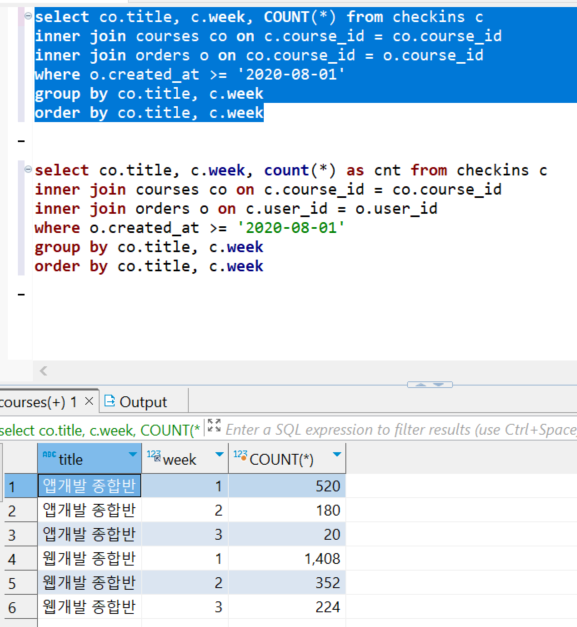This screenshot has width=577, height=627.
Task: Click the week cell in row 2
Action: [185, 510]
